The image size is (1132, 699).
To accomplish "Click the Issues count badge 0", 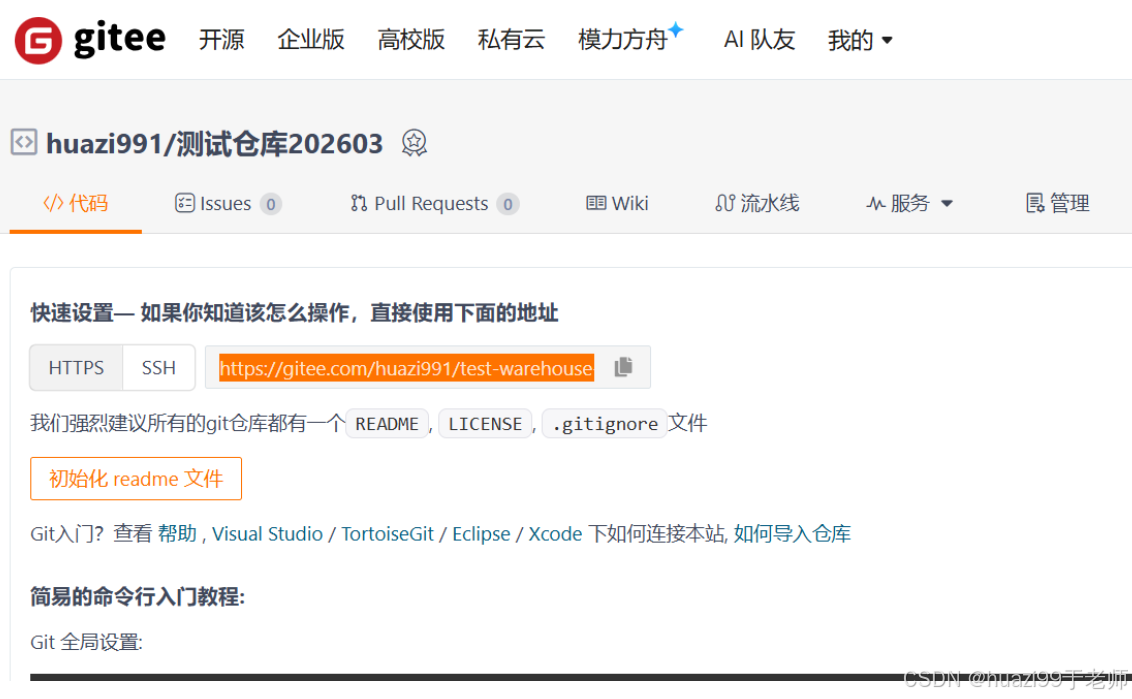I will [x=271, y=204].
